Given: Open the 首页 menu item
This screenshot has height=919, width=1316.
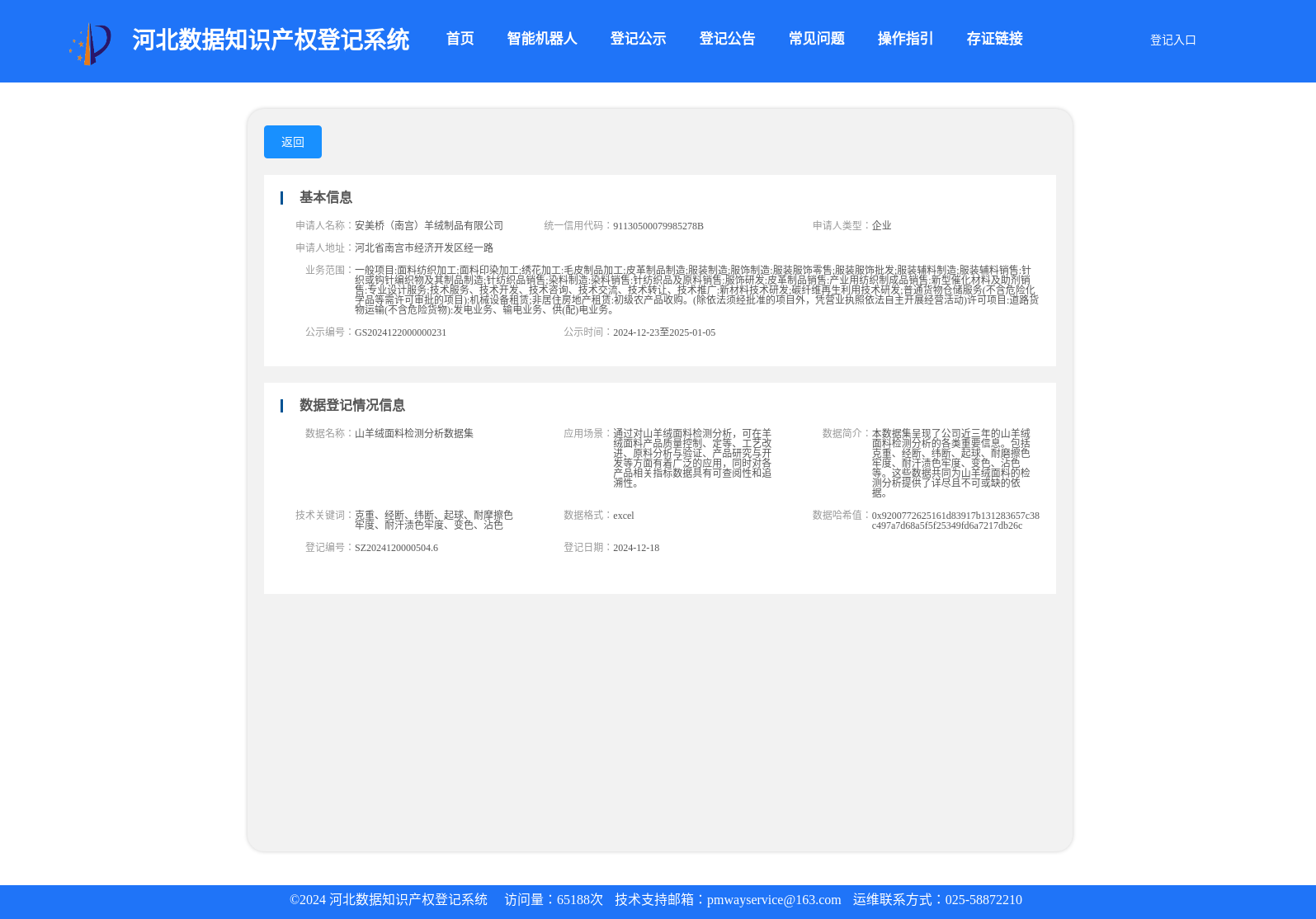Looking at the screenshot, I should (x=460, y=39).
